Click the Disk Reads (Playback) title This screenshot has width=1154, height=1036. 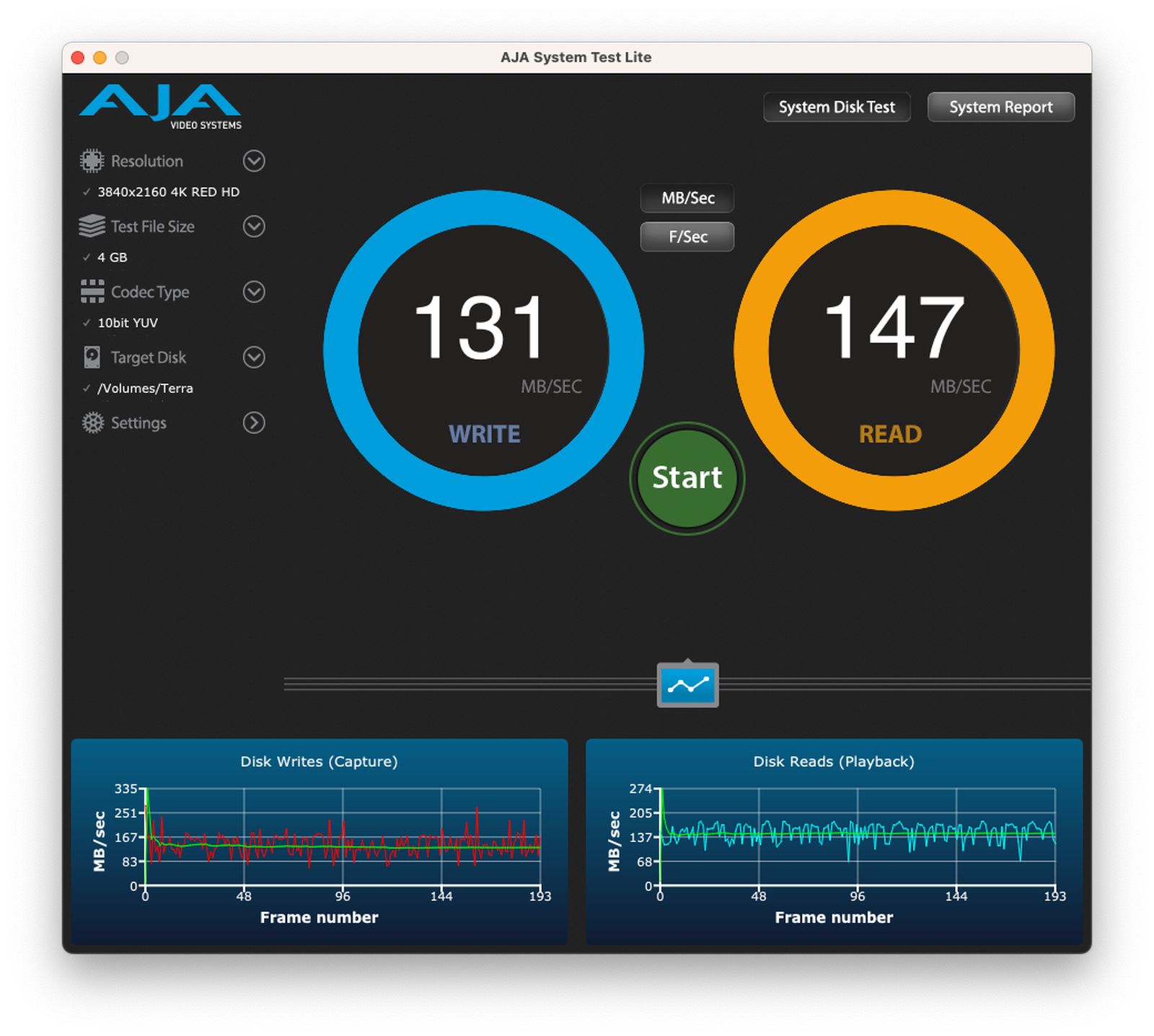834,761
